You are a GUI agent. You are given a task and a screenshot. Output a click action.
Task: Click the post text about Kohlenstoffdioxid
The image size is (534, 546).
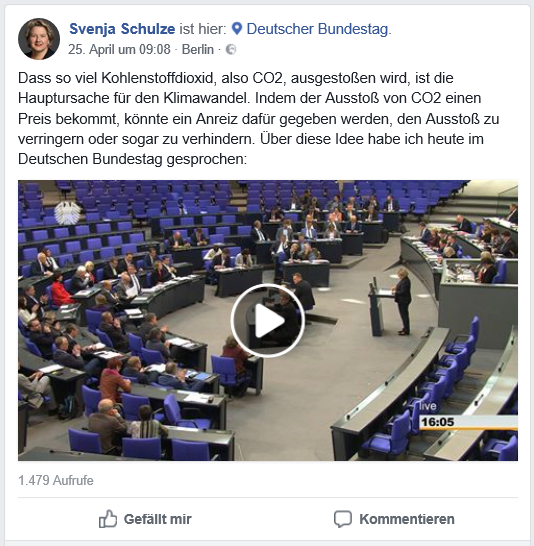(x=258, y=118)
